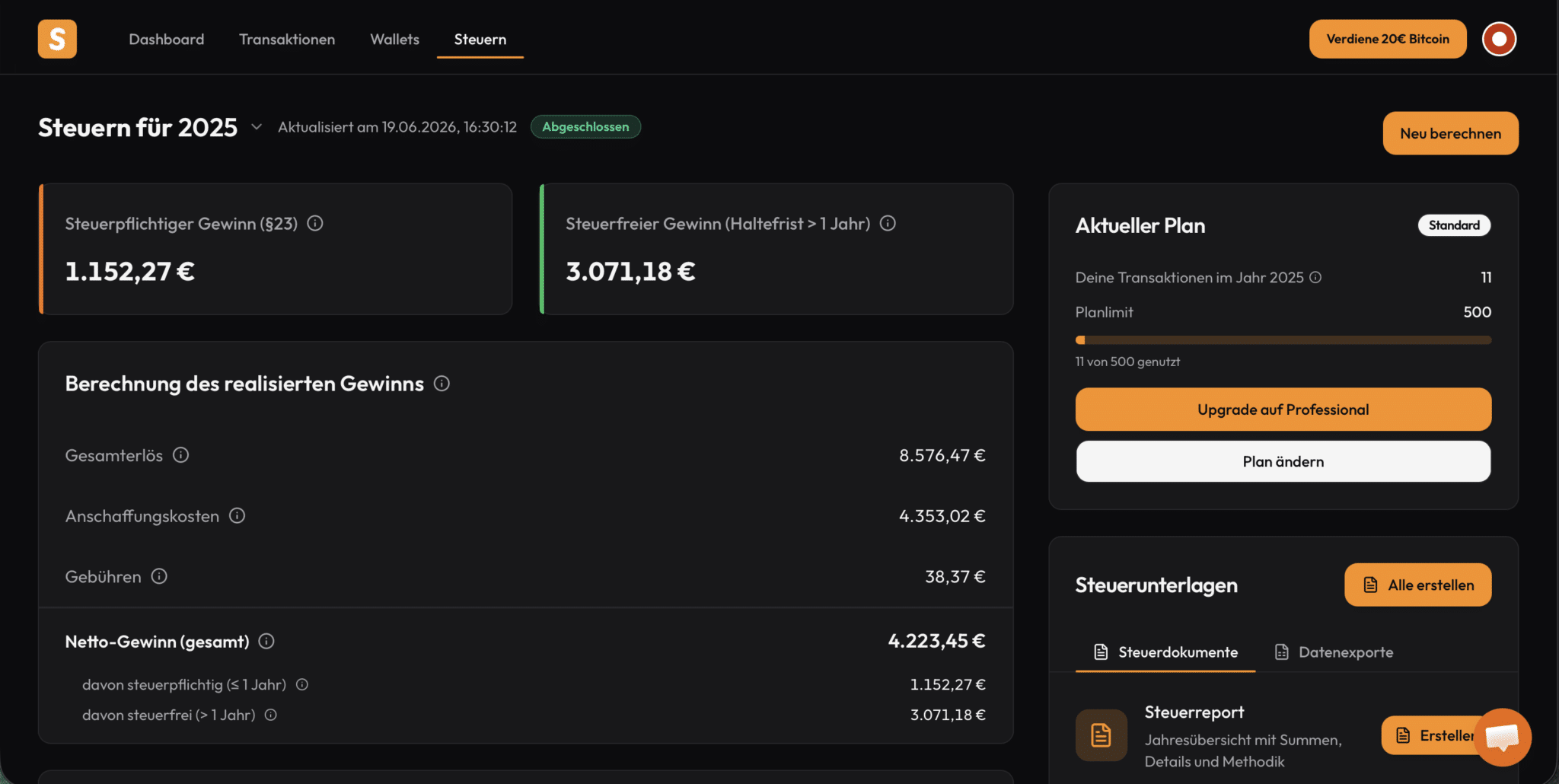Click the plan usage progress bar
The image size is (1559, 784).
tap(1283, 340)
